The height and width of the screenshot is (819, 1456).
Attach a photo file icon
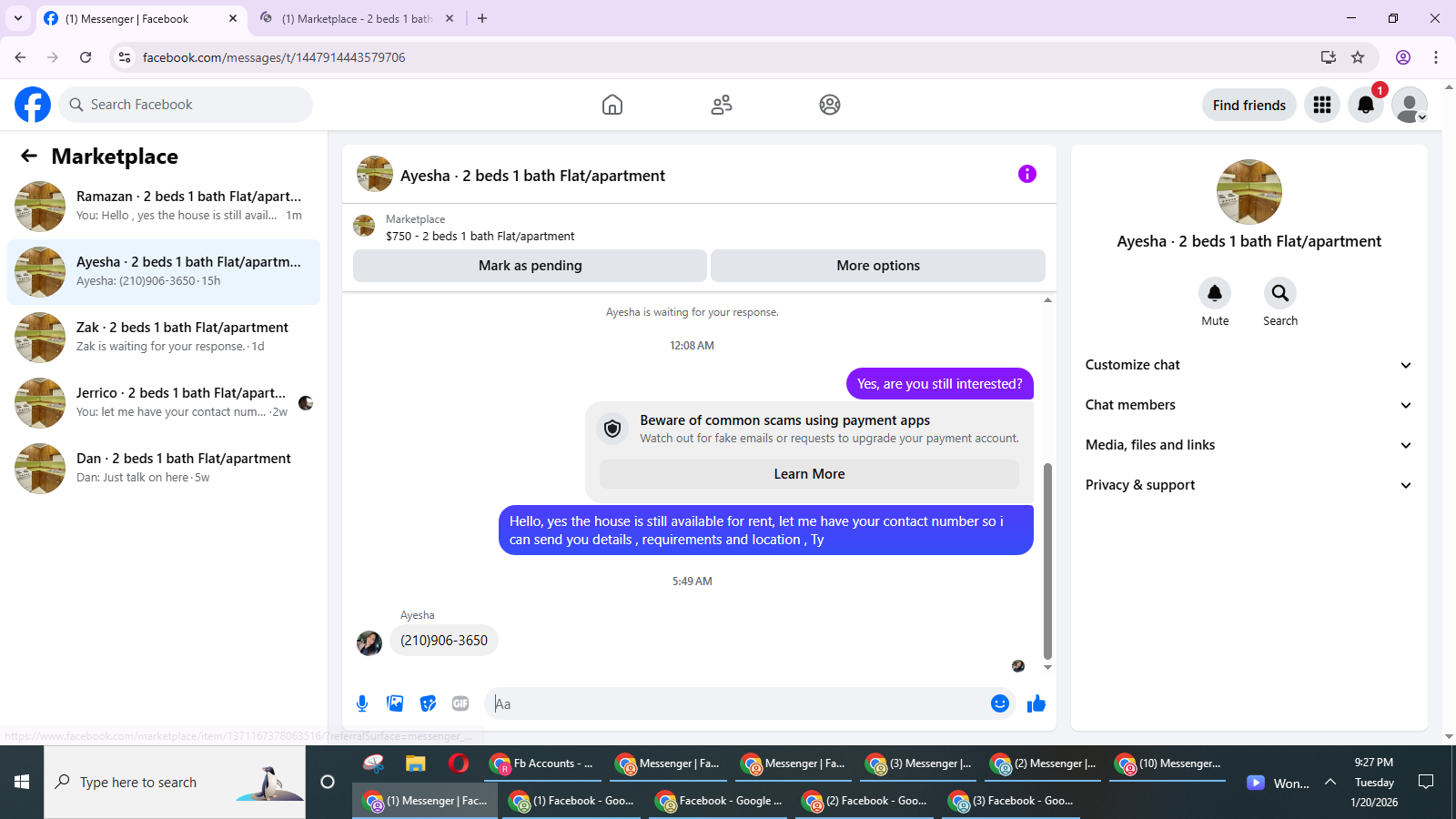tap(395, 703)
